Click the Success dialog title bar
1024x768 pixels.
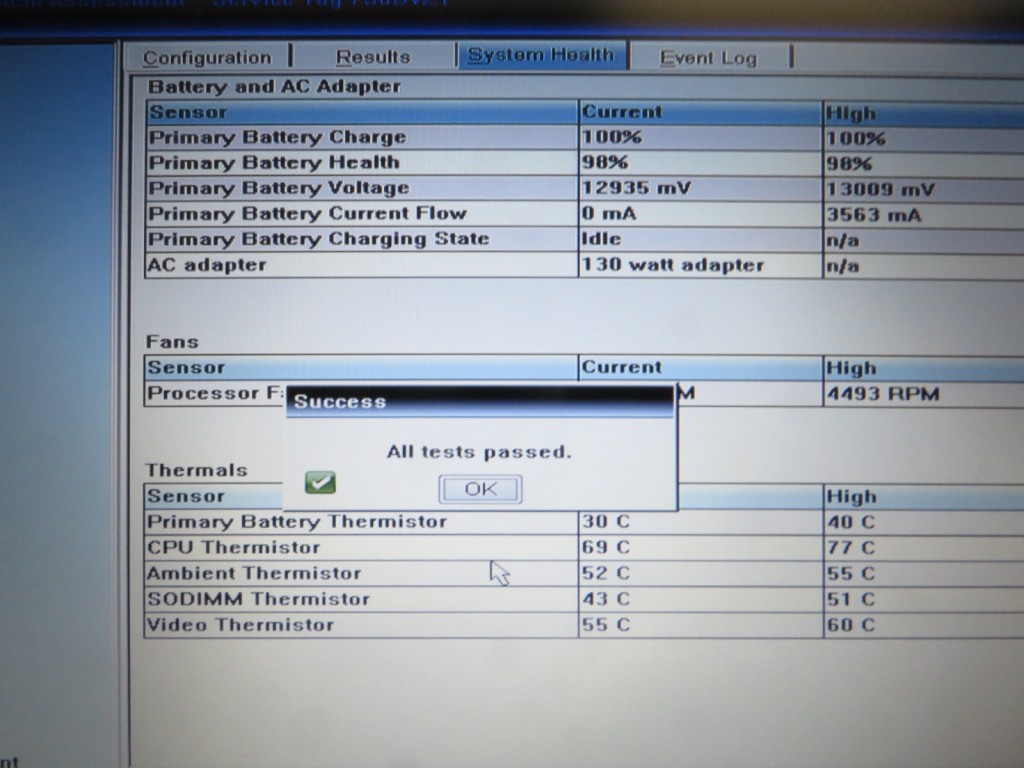[480, 402]
